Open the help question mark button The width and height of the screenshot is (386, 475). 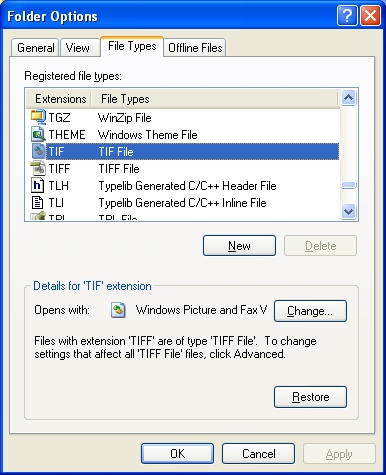pos(347,16)
